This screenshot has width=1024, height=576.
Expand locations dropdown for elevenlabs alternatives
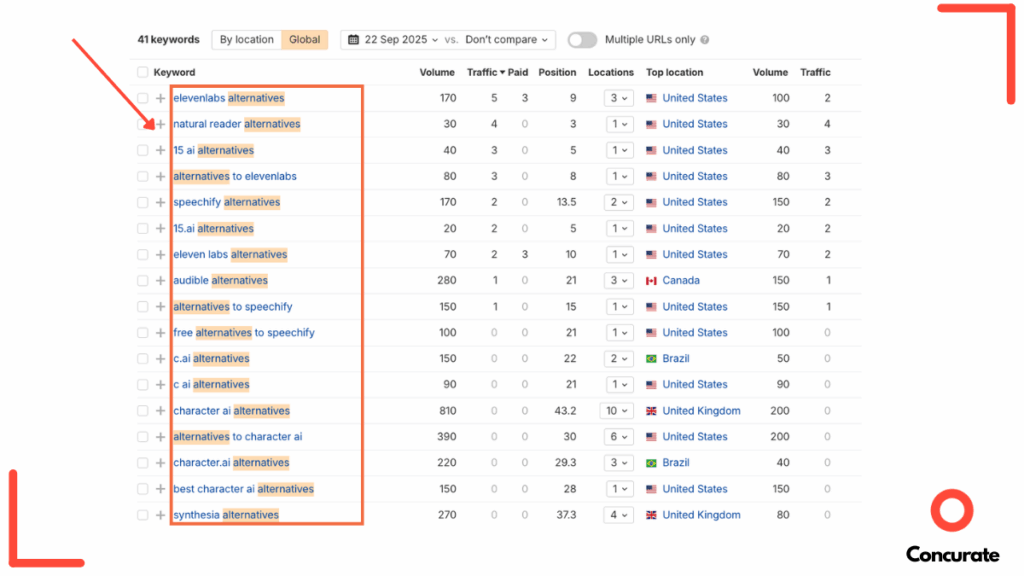618,98
